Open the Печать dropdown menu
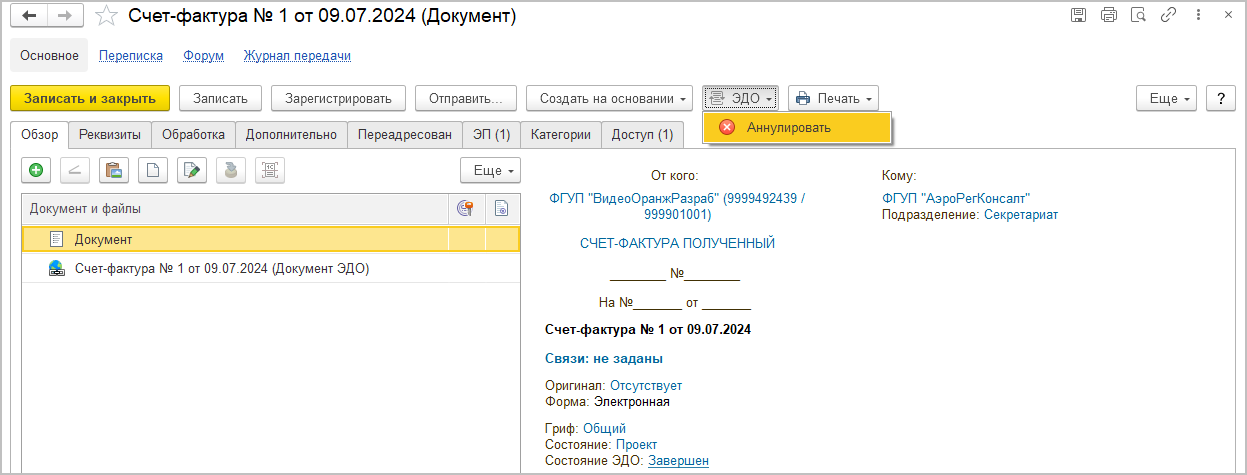Screen dimensions: 1247x475 tap(833, 98)
